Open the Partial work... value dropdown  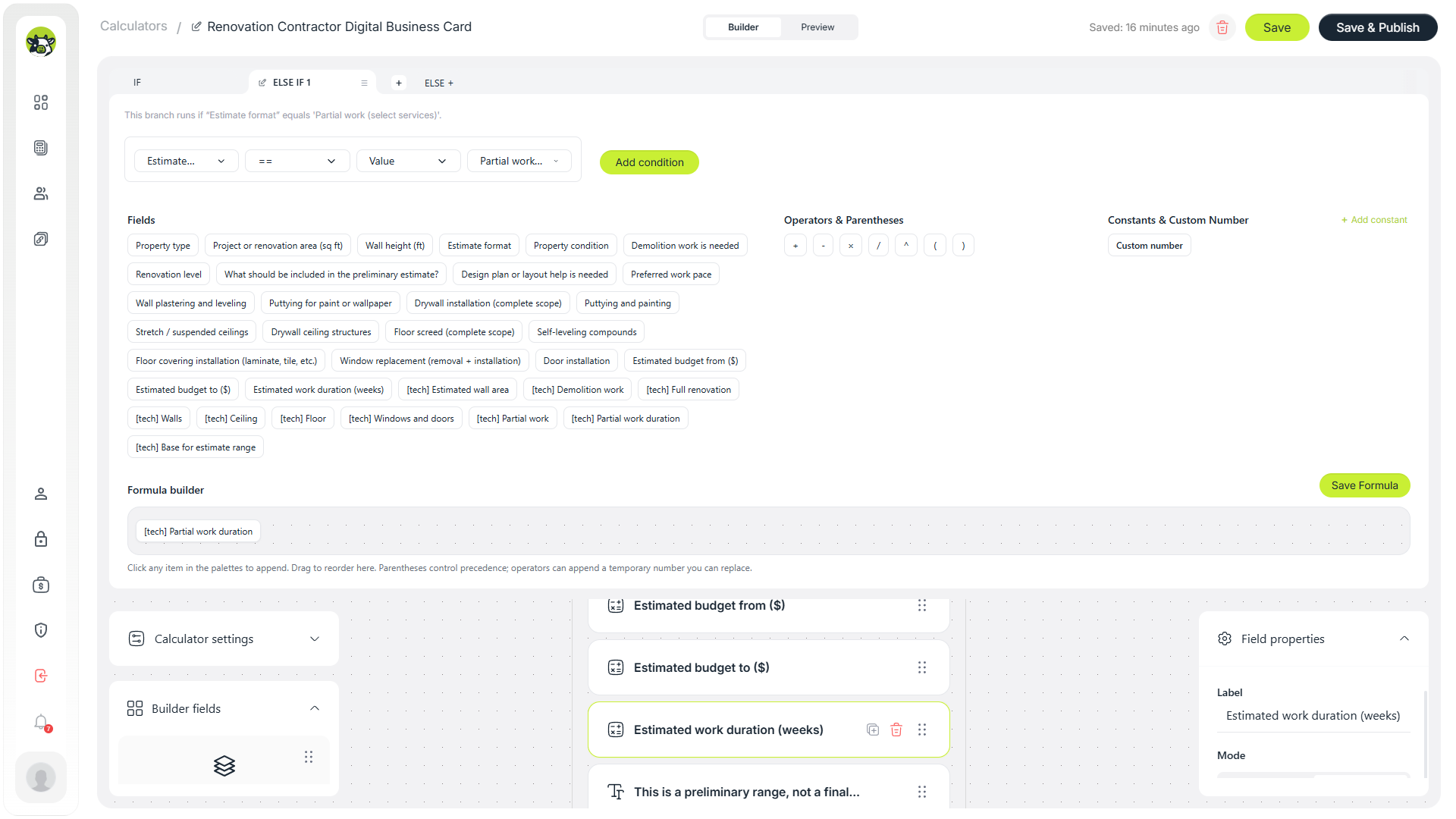[519, 161]
